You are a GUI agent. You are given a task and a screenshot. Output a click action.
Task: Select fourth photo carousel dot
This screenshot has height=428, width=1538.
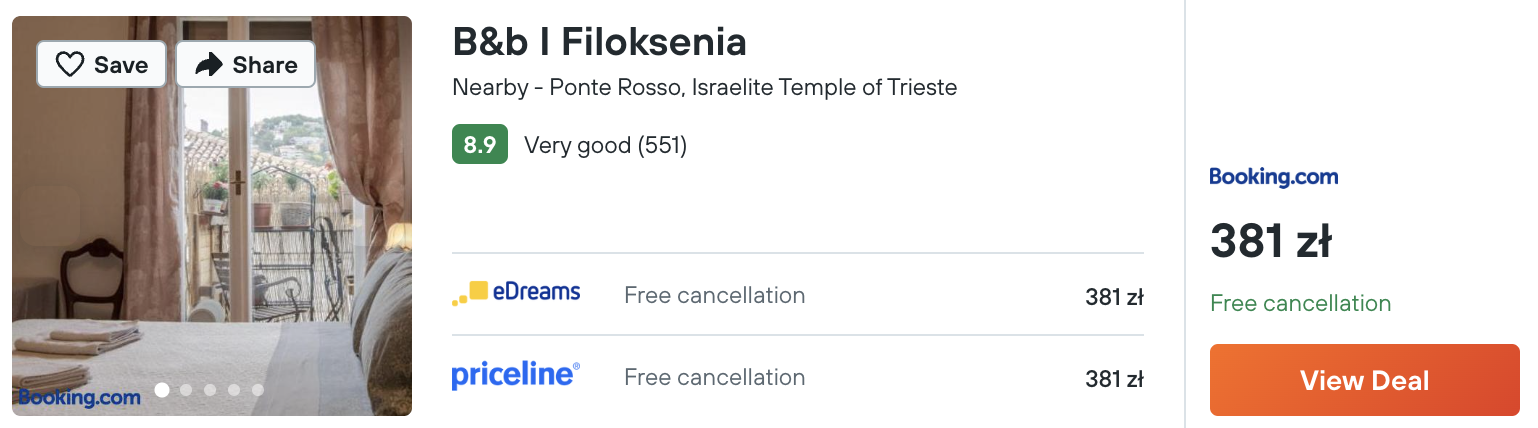[234, 390]
